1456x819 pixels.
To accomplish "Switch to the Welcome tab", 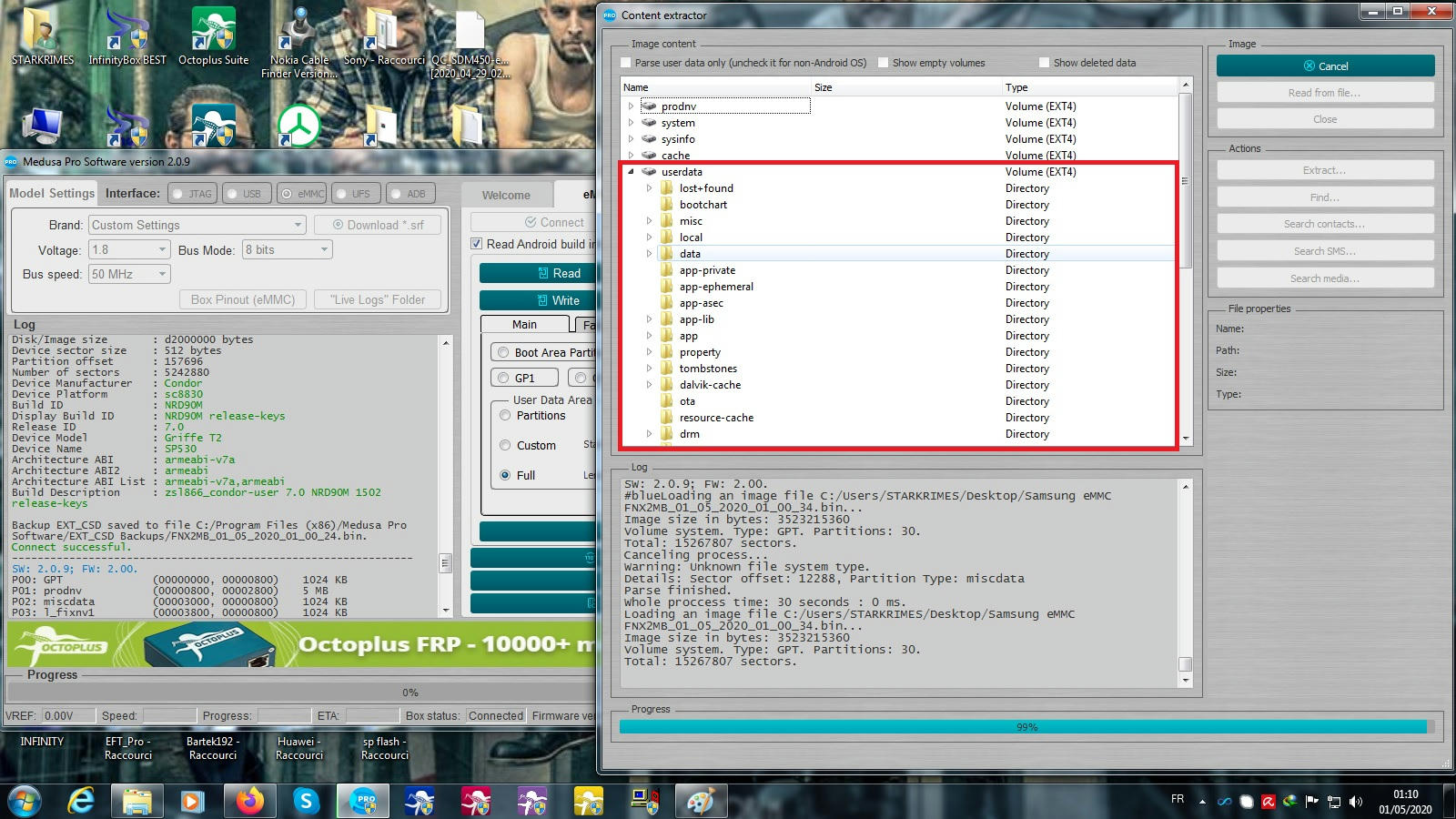I will click(506, 194).
